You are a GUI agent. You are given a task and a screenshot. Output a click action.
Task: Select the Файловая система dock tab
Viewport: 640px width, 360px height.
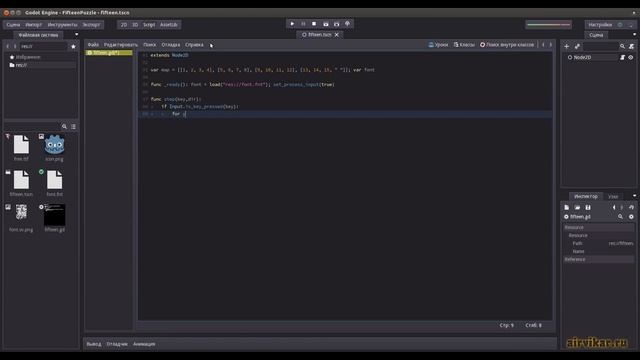click(x=38, y=35)
